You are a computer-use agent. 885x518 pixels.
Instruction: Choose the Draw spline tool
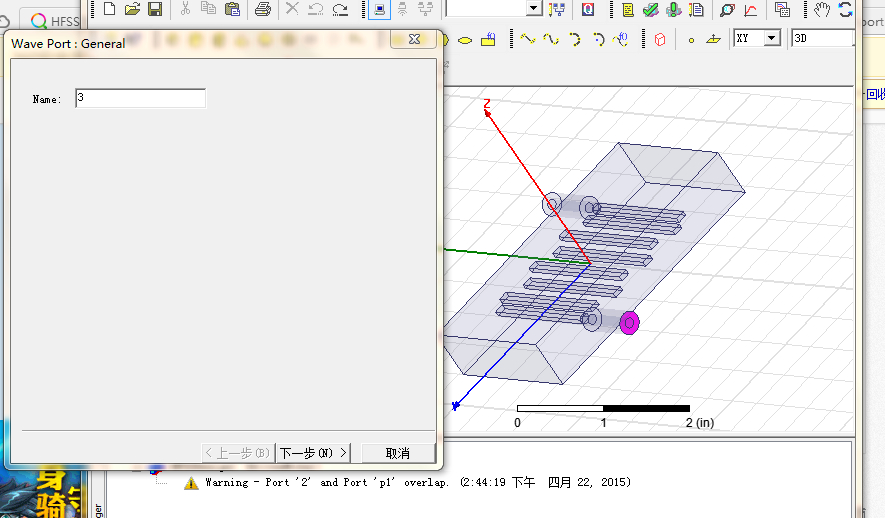coord(551,39)
